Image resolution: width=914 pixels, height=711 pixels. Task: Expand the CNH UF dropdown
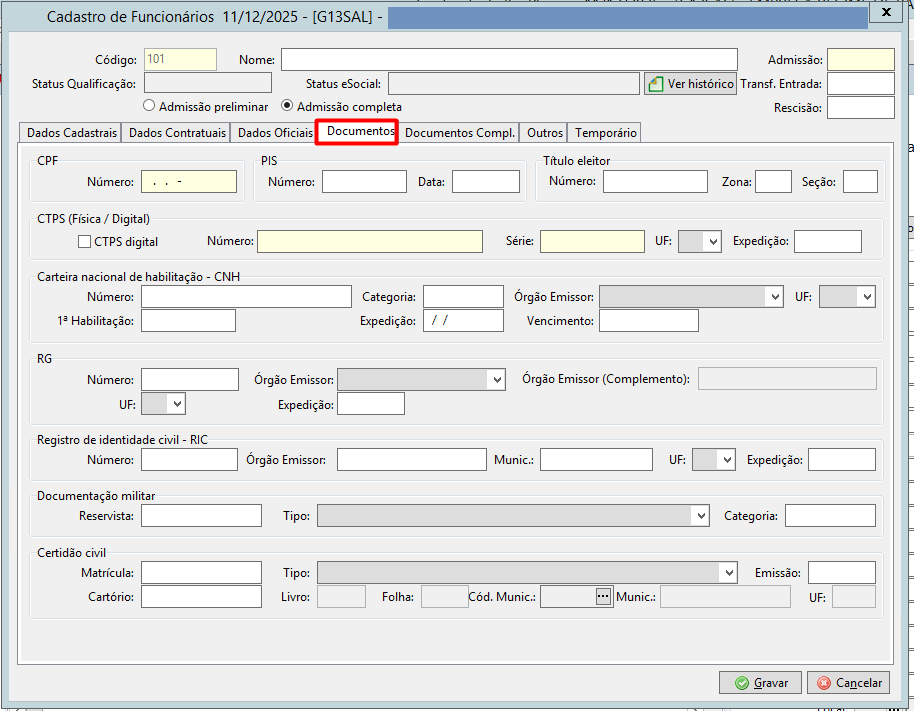pos(867,297)
